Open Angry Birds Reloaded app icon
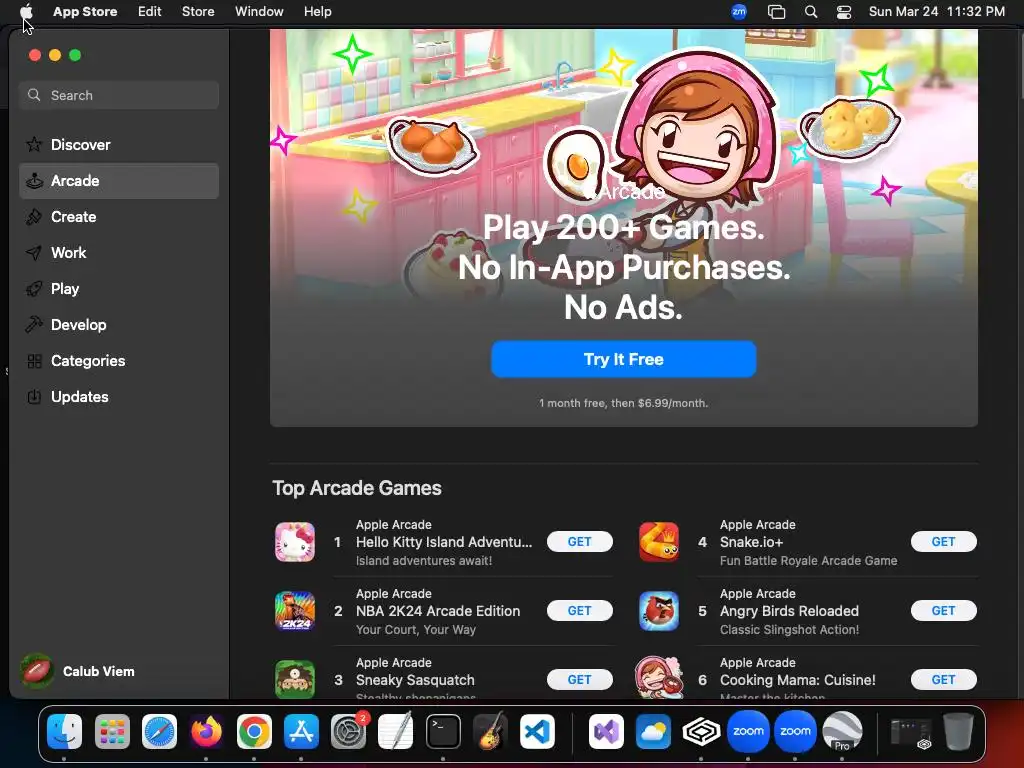Screen dimensions: 1024x768 [x=659, y=611]
